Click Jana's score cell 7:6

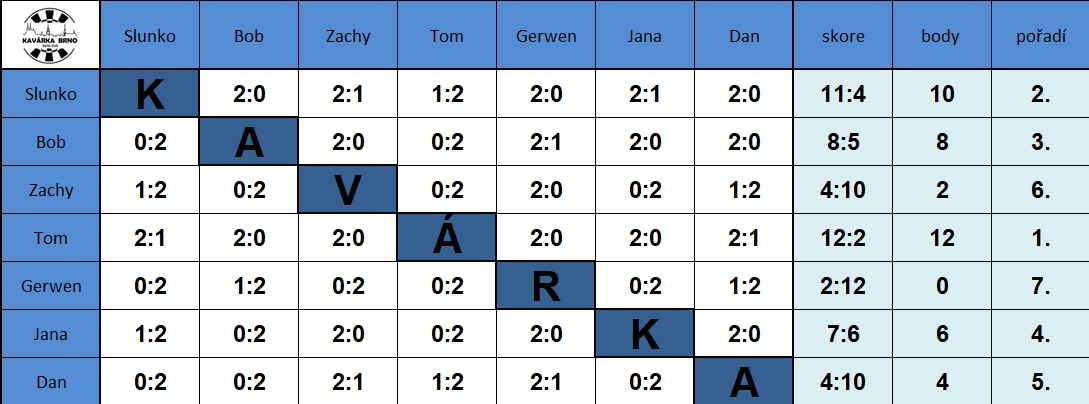[x=842, y=334]
